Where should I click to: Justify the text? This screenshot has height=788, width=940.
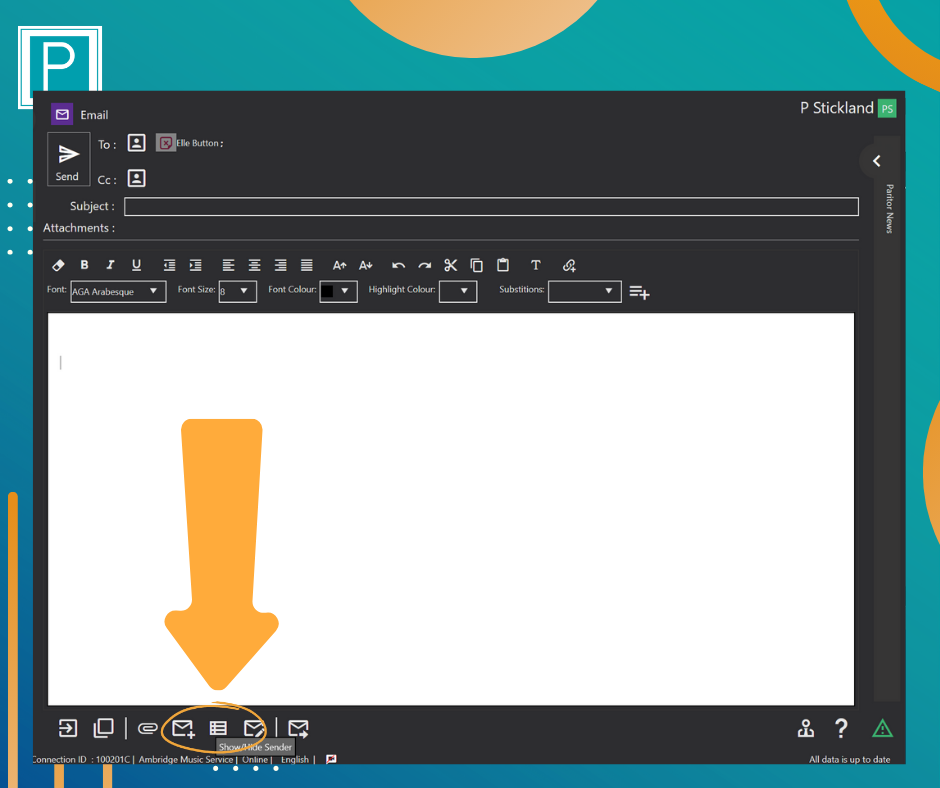click(x=307, y=265)
